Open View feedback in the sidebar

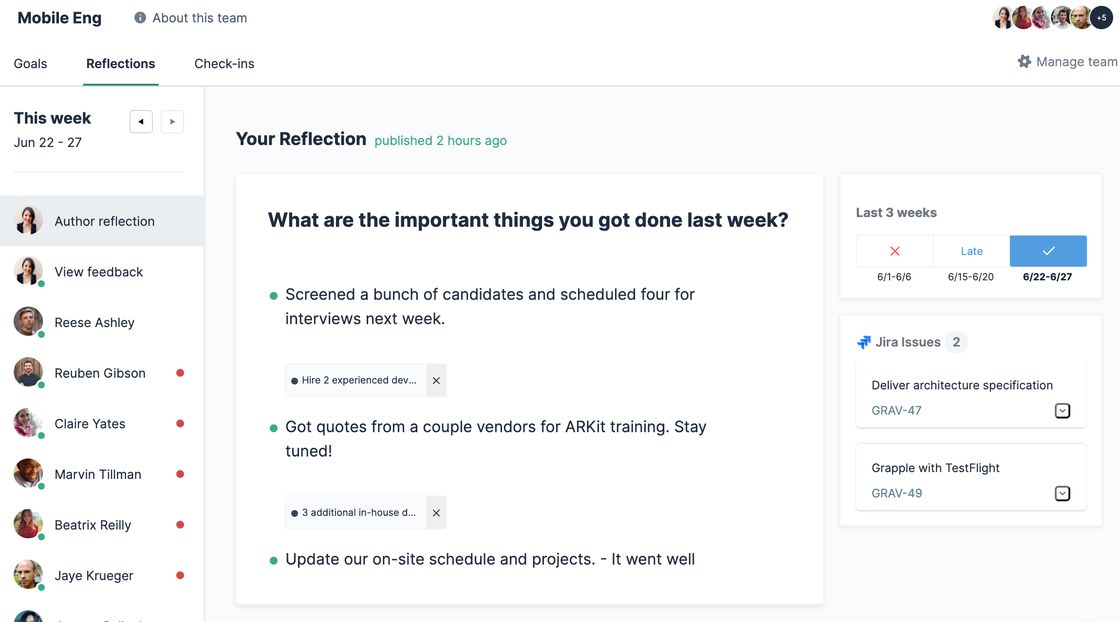pos(98,272)
